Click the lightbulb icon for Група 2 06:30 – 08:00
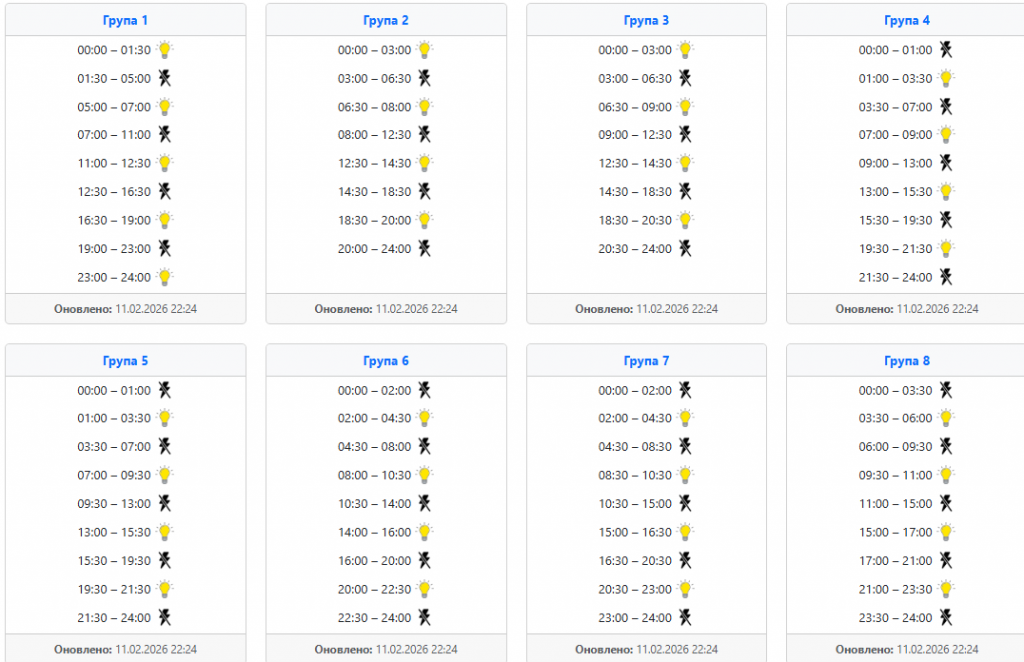 point(425,106)
